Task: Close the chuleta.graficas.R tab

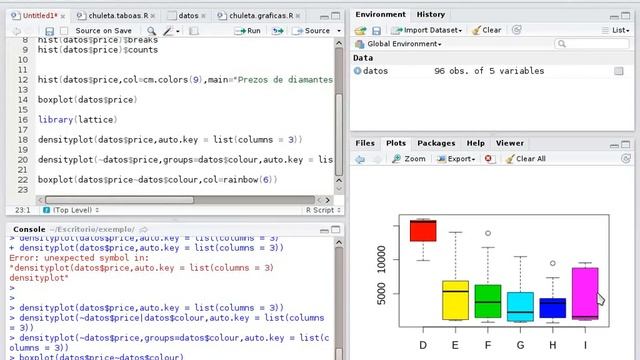Action: tap(298, 16)
